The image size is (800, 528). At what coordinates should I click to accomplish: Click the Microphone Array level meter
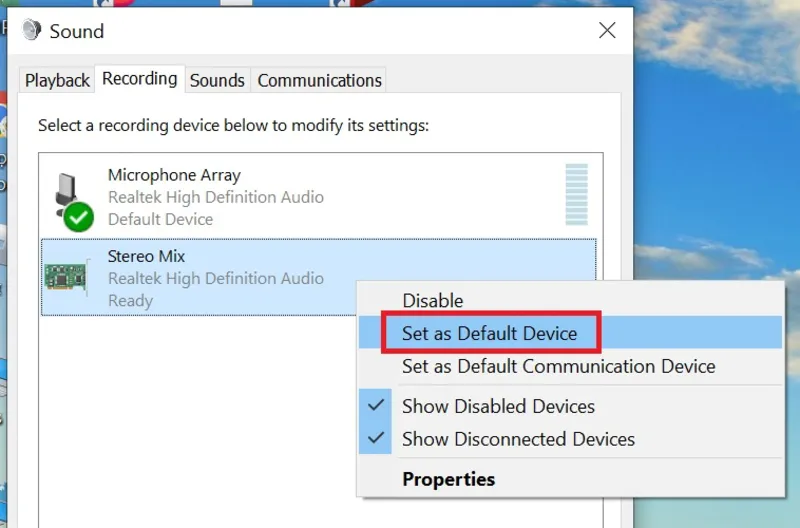(x=576, y=196)
